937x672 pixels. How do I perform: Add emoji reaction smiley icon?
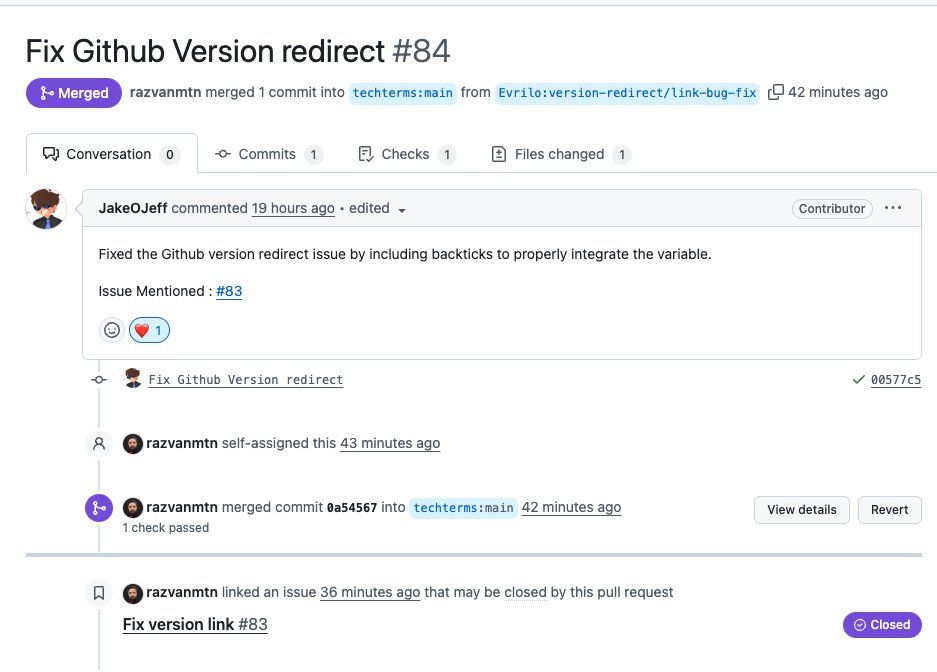pos(112,330)
